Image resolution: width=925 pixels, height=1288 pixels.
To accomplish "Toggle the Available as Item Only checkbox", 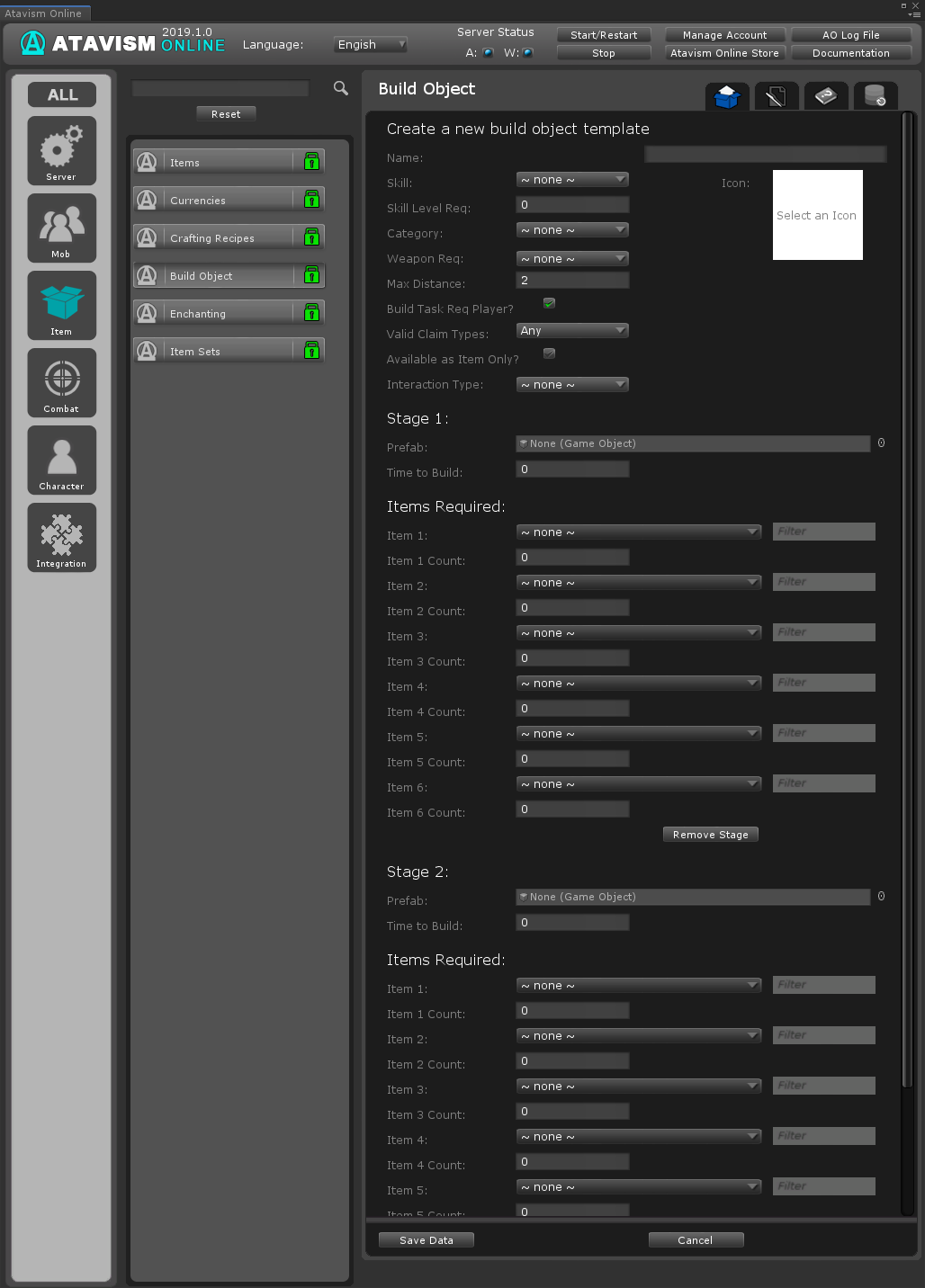I will (x=549, y=353).
